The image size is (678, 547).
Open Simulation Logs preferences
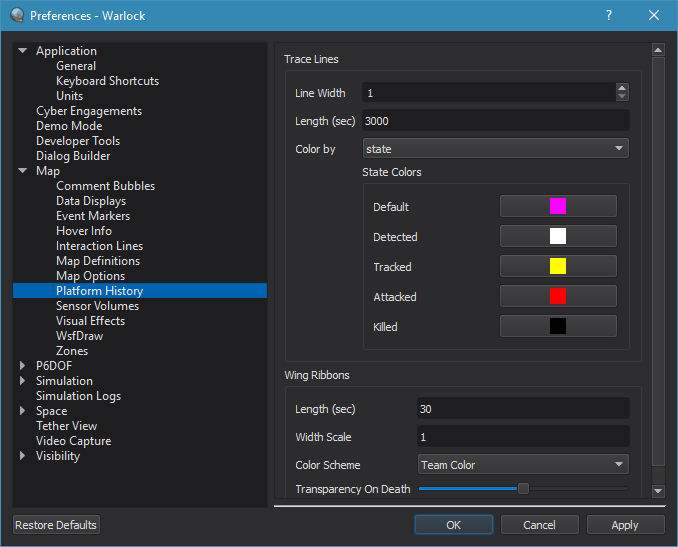coord(79,396)
